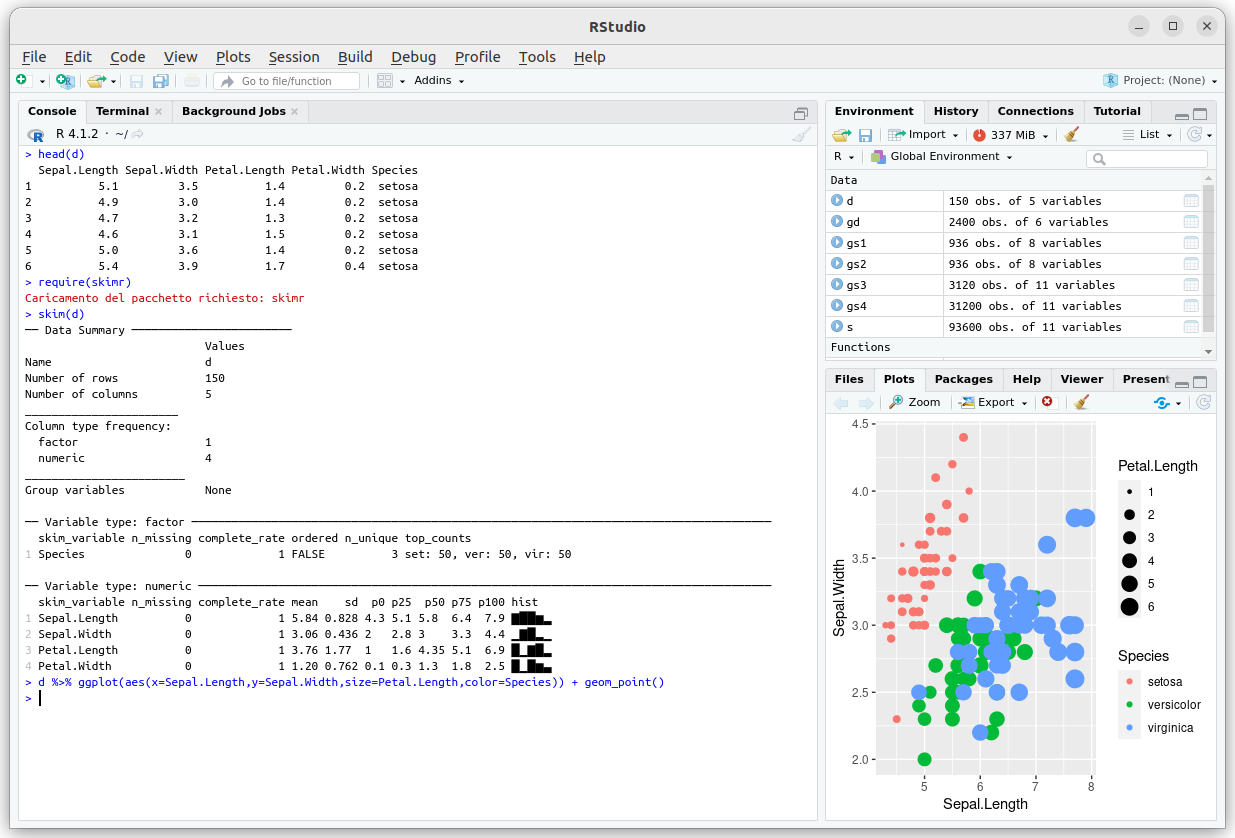Image resolution: width=1235 pixels, height=838 pixels.
Task: Clear all plots with the broom icon
Action: [x=1080, y=402]
